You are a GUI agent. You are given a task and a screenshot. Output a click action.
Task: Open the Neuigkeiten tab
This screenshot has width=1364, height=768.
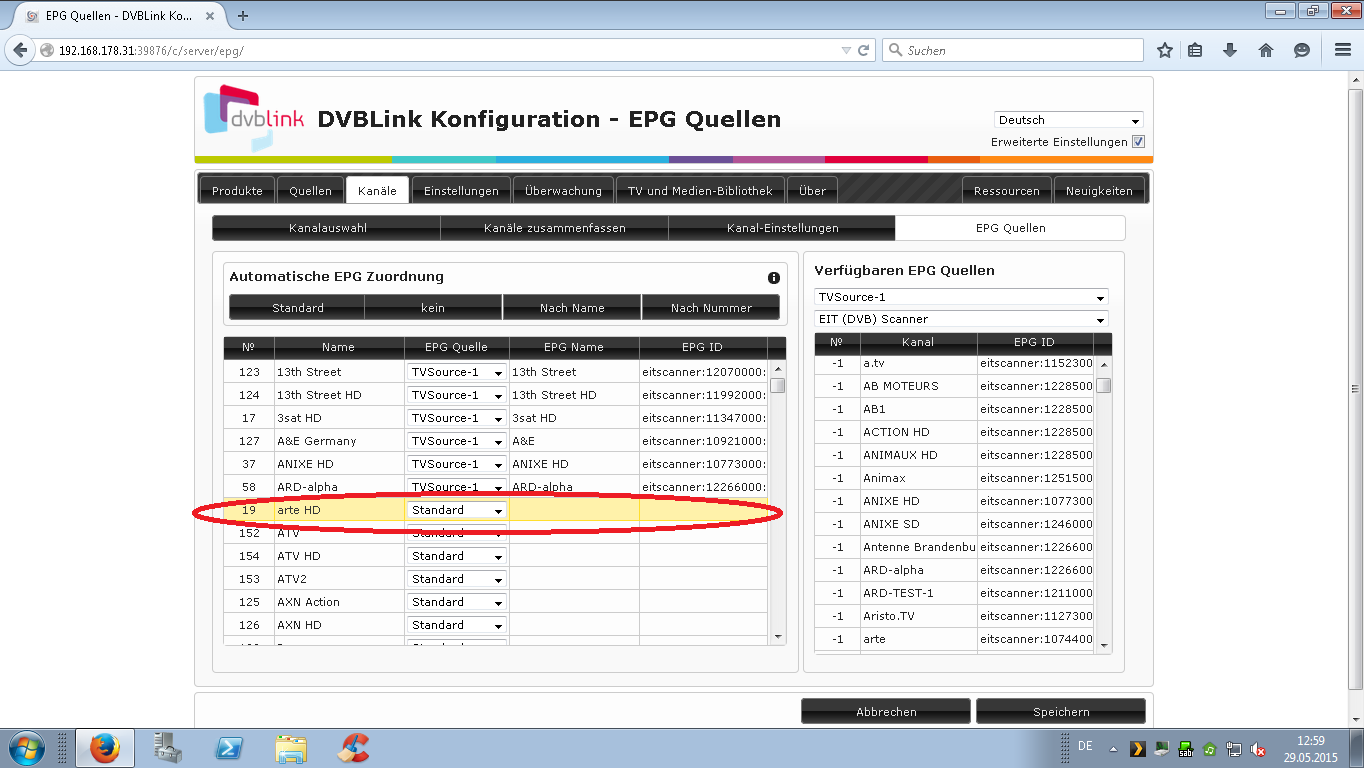click(x=1099, y=190)
